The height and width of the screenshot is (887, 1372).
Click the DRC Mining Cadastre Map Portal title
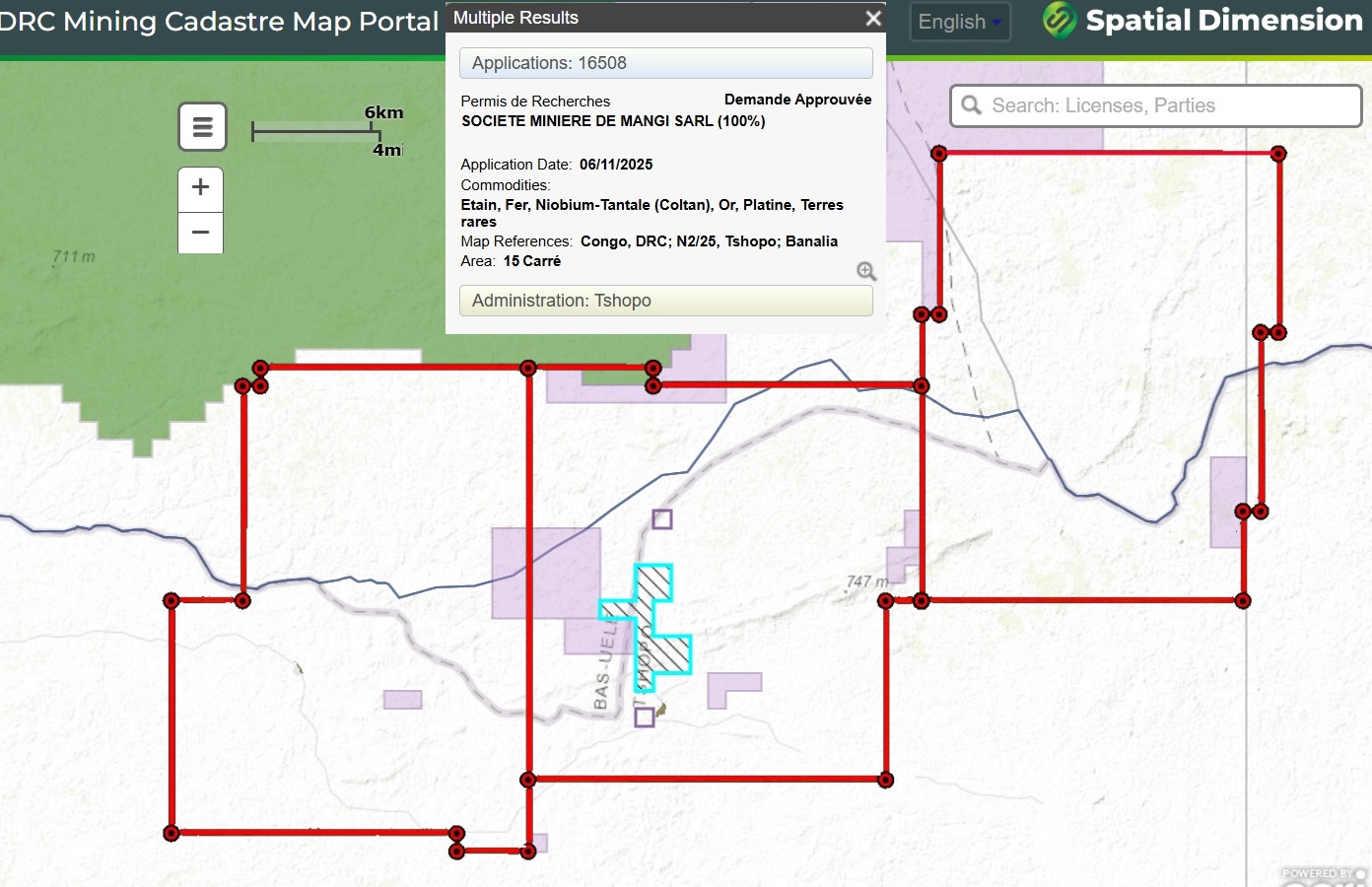pos(219,22)
